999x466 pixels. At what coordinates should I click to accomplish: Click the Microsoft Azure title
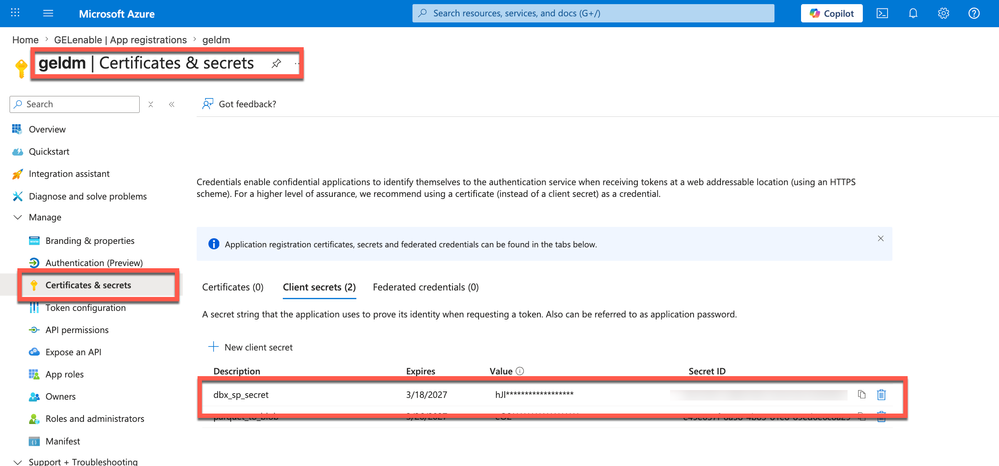(117, 14)
